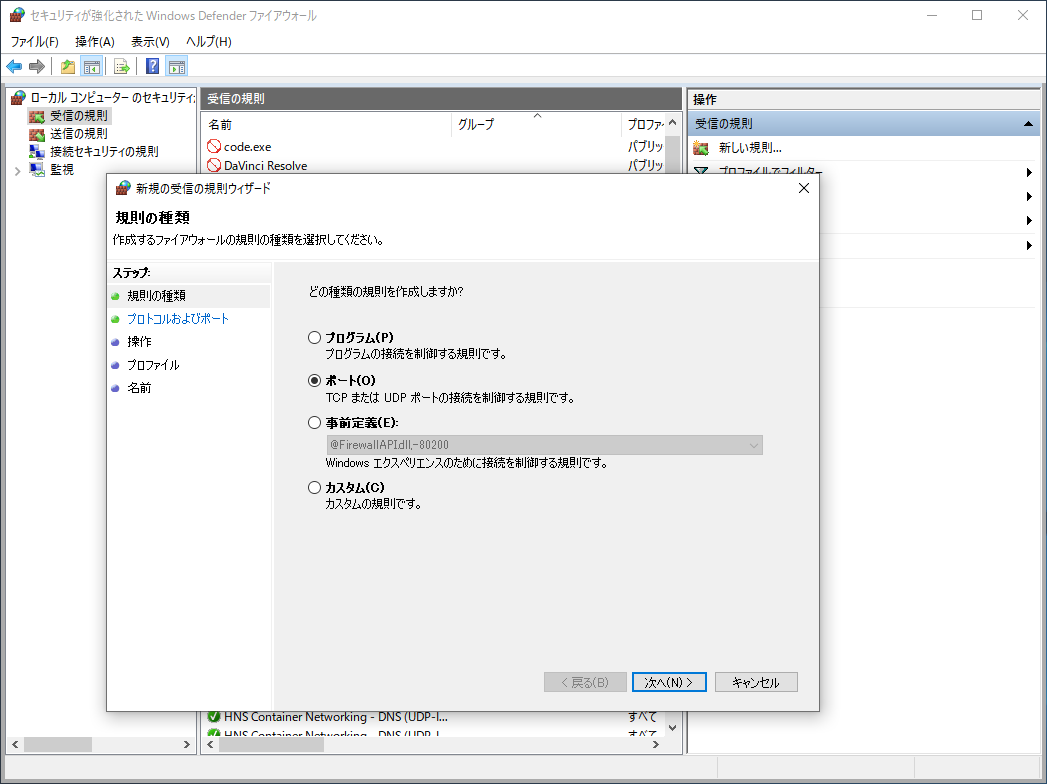Open Help via the blue question-mark icon
Viewport: 1047px width, 784px height.
pos(152,67)
